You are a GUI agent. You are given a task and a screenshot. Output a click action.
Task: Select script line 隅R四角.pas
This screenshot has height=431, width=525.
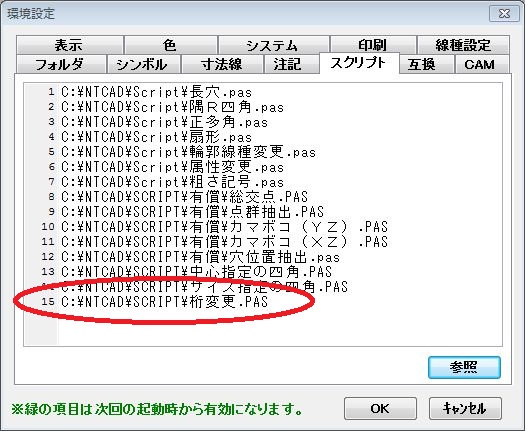point(172,107)
